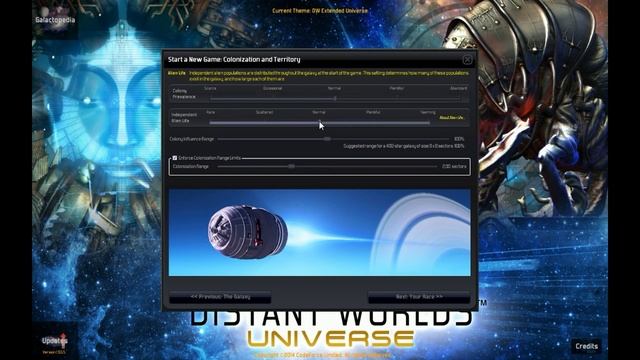Close the Start a New Game dialog
640x360 pixels.
(467, 60)
